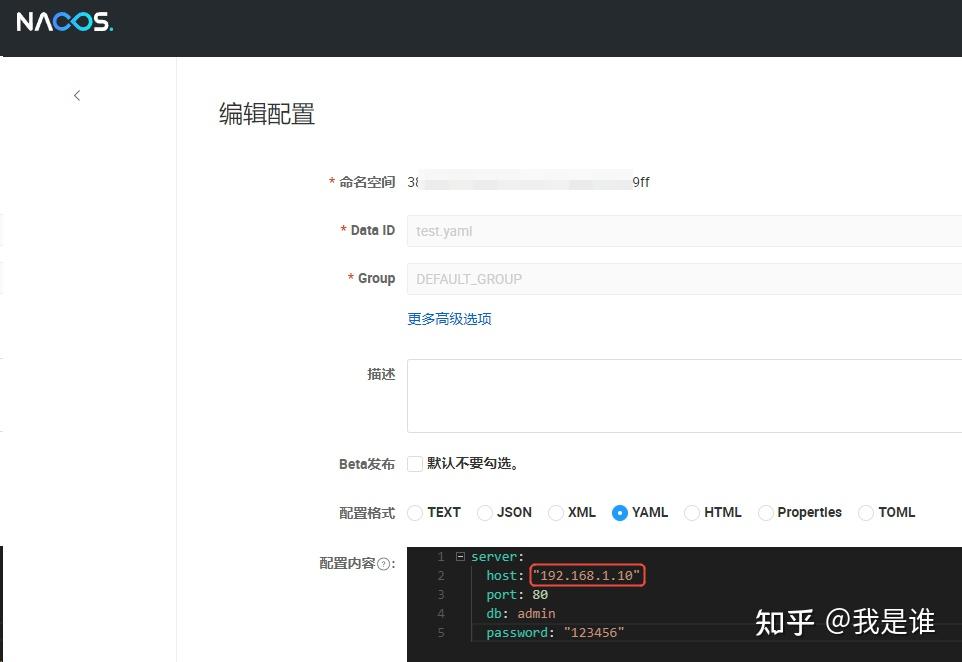Image resolution: width=962 pixels, height=662 pixels.
Task: Click the Group field with DEFAULT_GROUP
Action: 600,278
